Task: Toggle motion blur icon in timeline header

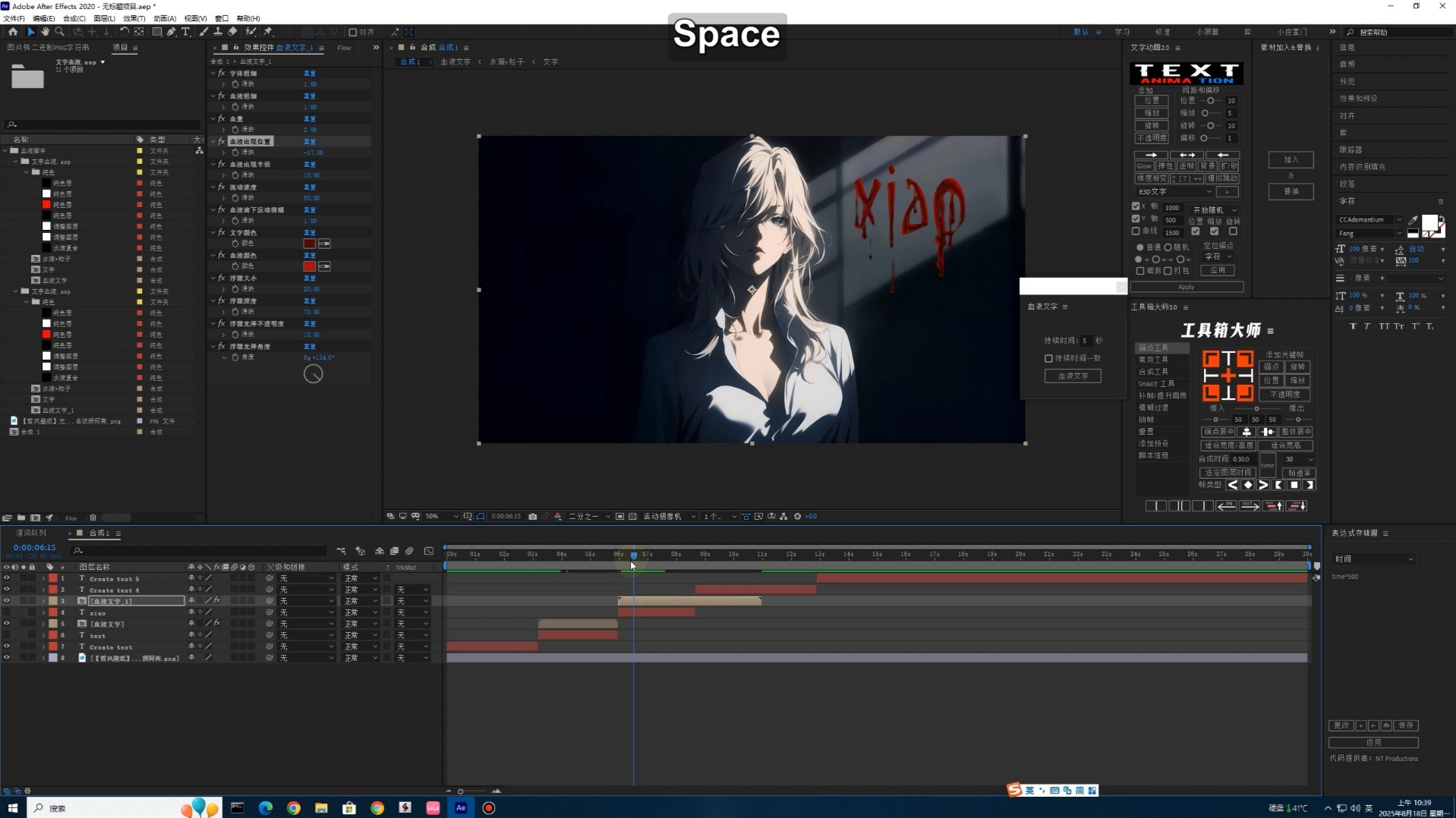Action: coord(409,551)
